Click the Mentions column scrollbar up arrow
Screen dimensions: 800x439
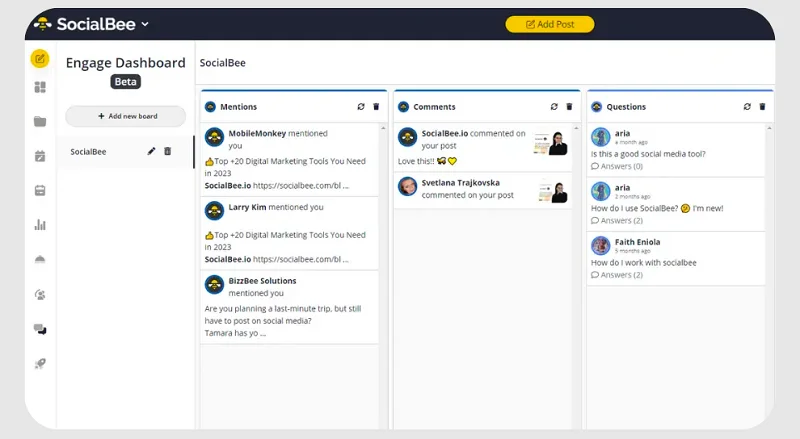coord(384,128)
